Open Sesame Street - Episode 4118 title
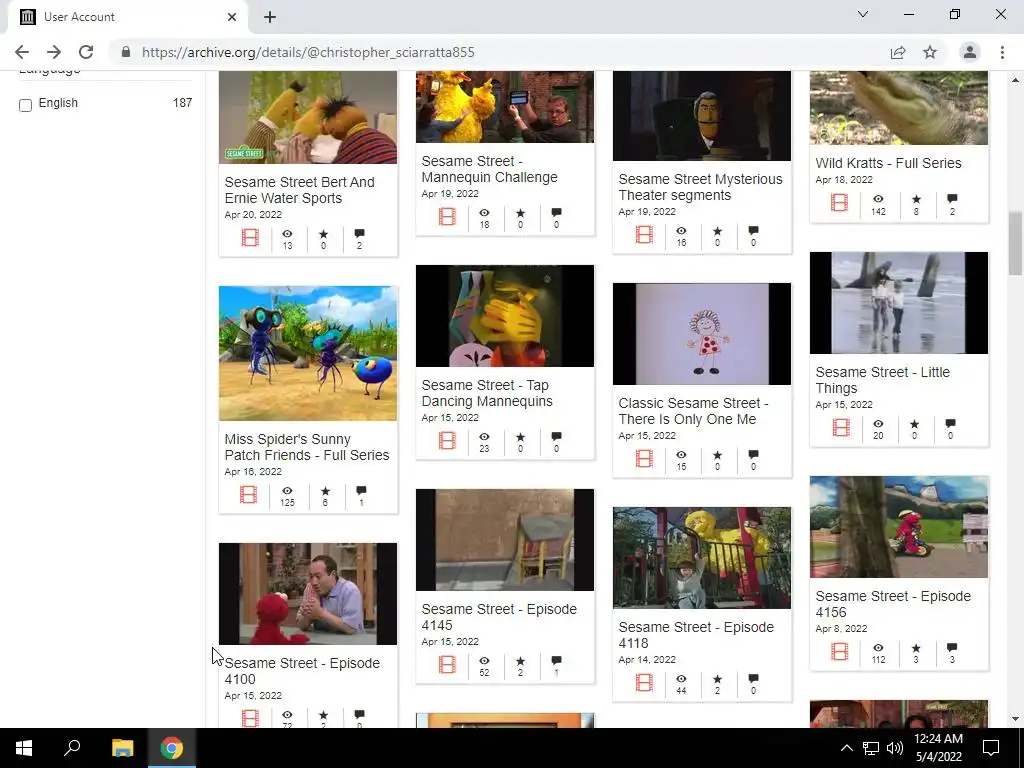 click(696, 635)
